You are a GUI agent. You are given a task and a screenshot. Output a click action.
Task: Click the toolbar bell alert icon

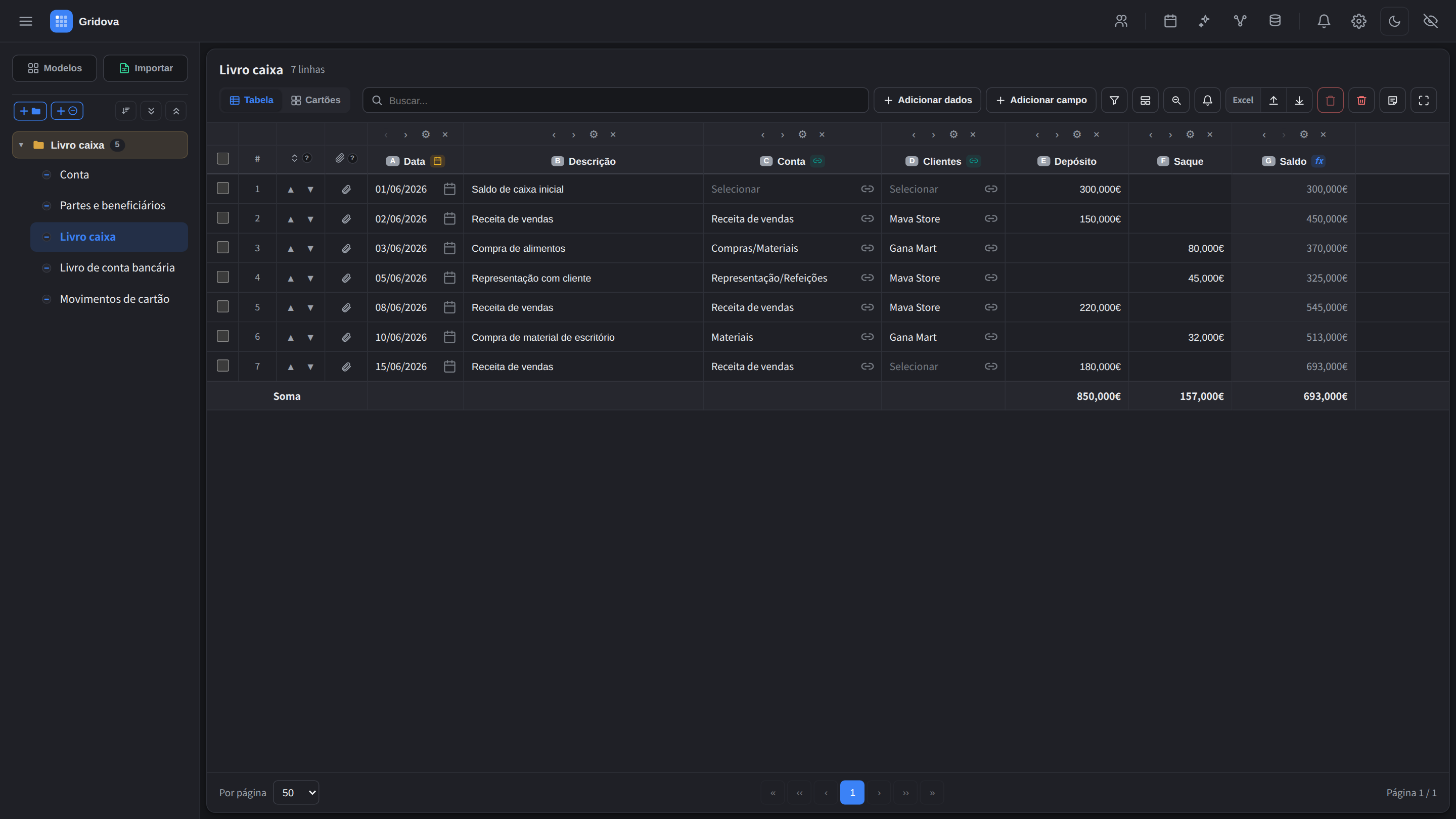tap(1207, 100)
